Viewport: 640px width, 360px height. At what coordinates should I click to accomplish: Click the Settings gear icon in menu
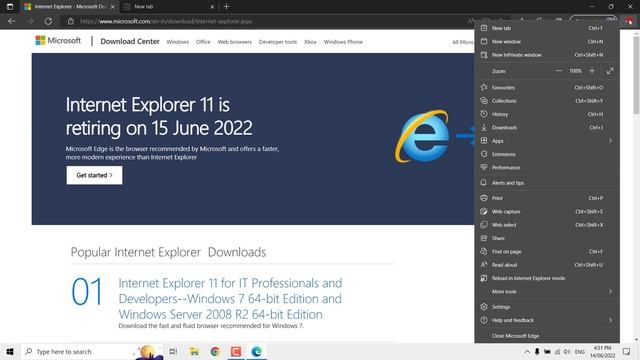tap(484, 307)
